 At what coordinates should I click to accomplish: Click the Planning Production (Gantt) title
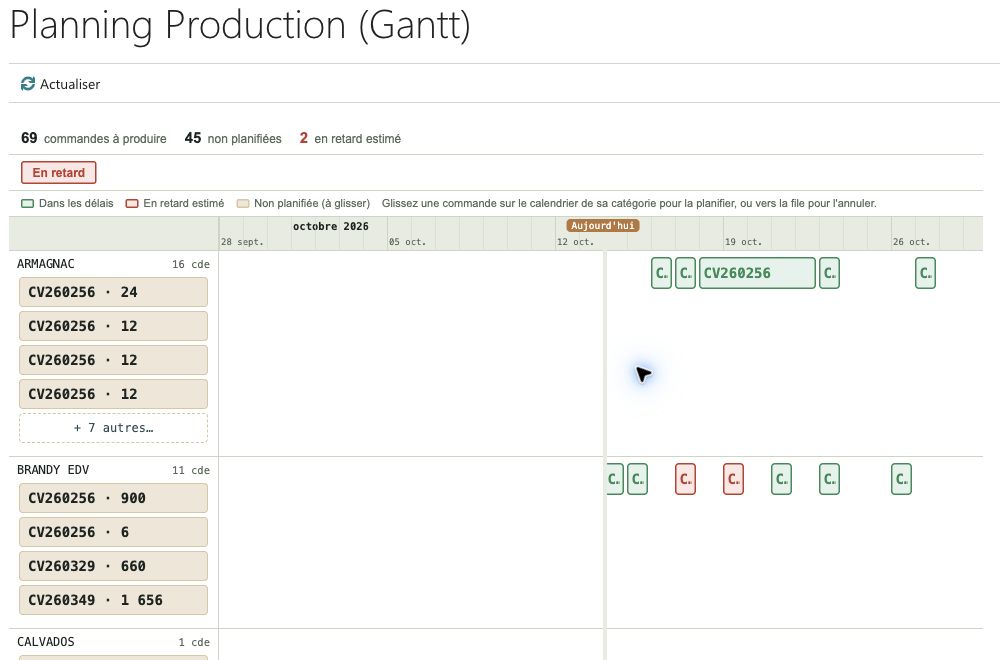[240, 26]
